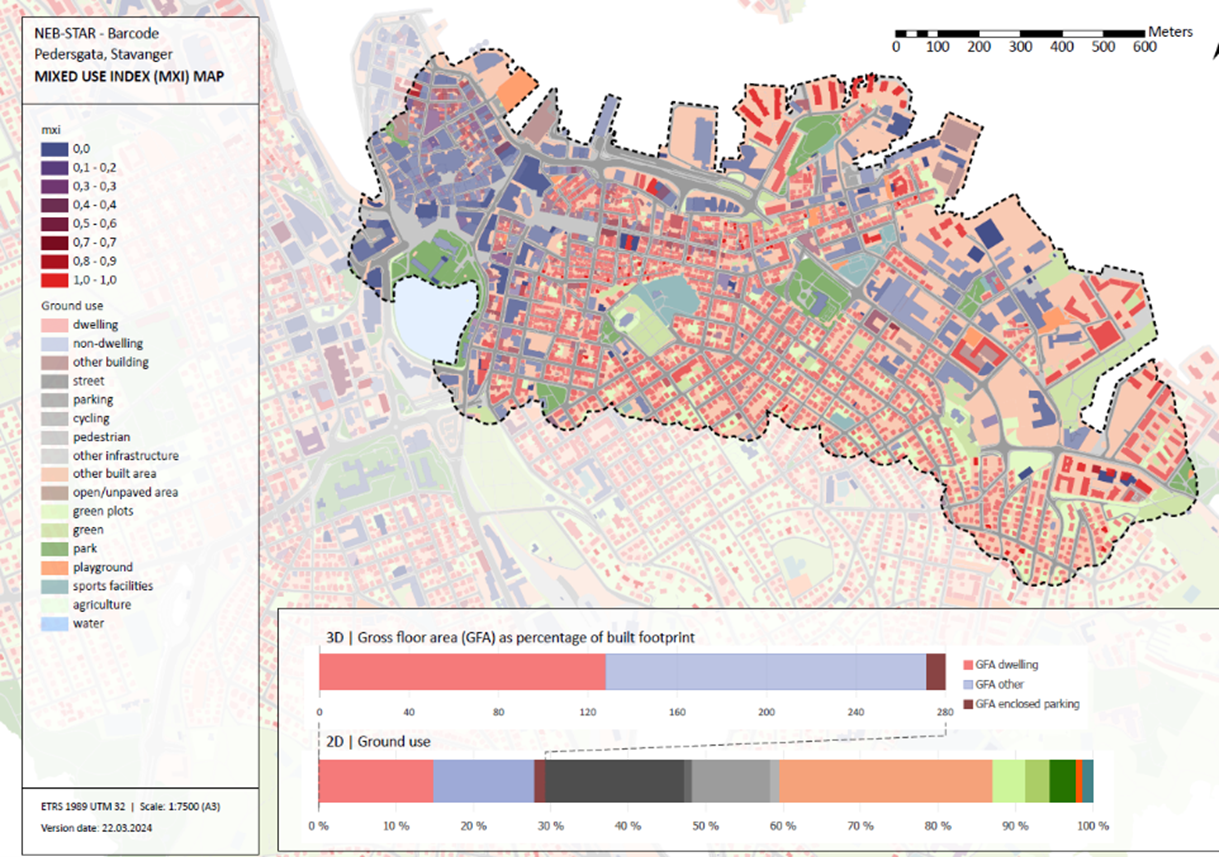This screenshot has height=857, width=1219.
Task: Click the playground legend swatch
Action: coord(55,568)
